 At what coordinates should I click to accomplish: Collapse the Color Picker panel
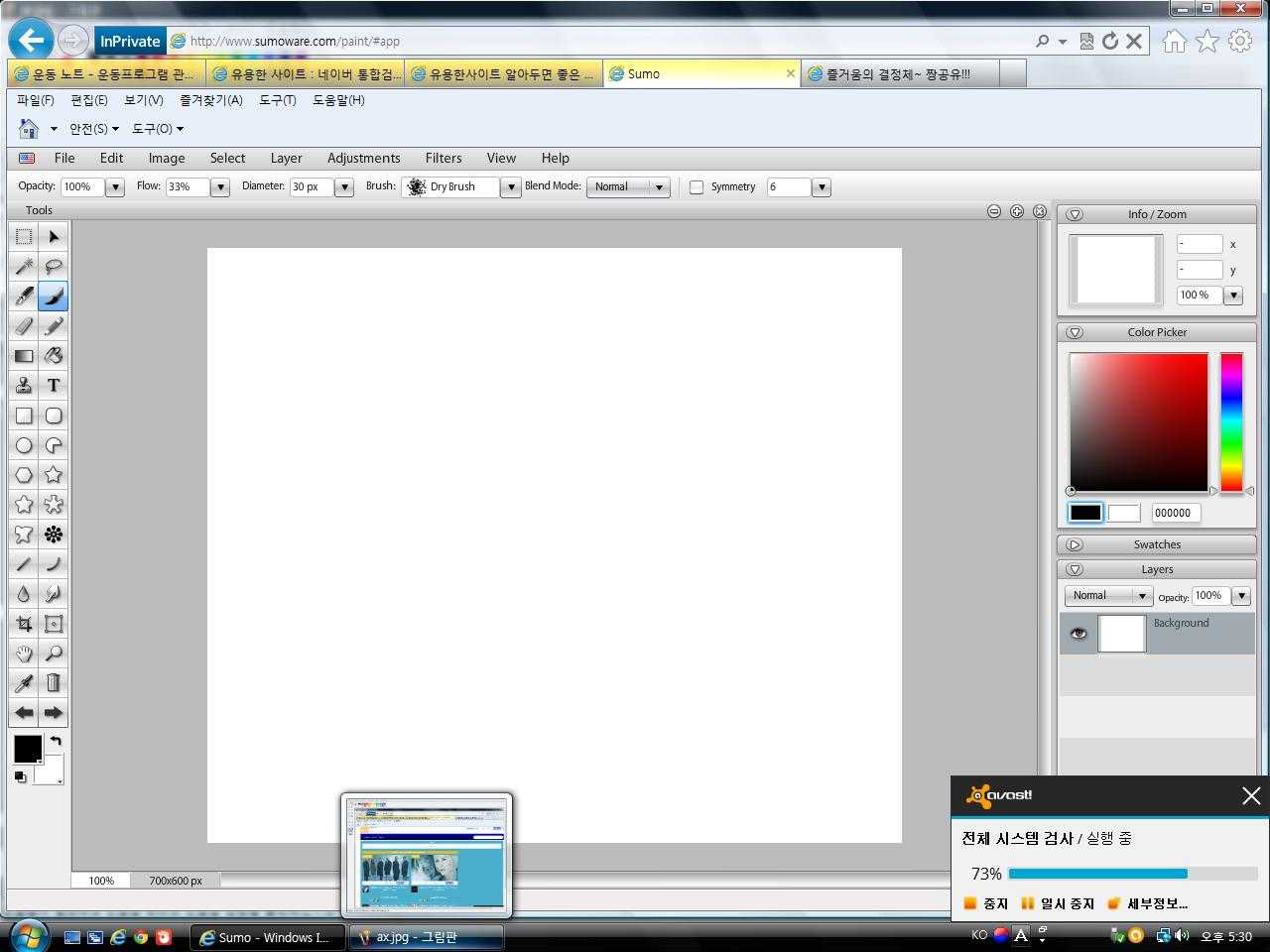[1075, 332]
